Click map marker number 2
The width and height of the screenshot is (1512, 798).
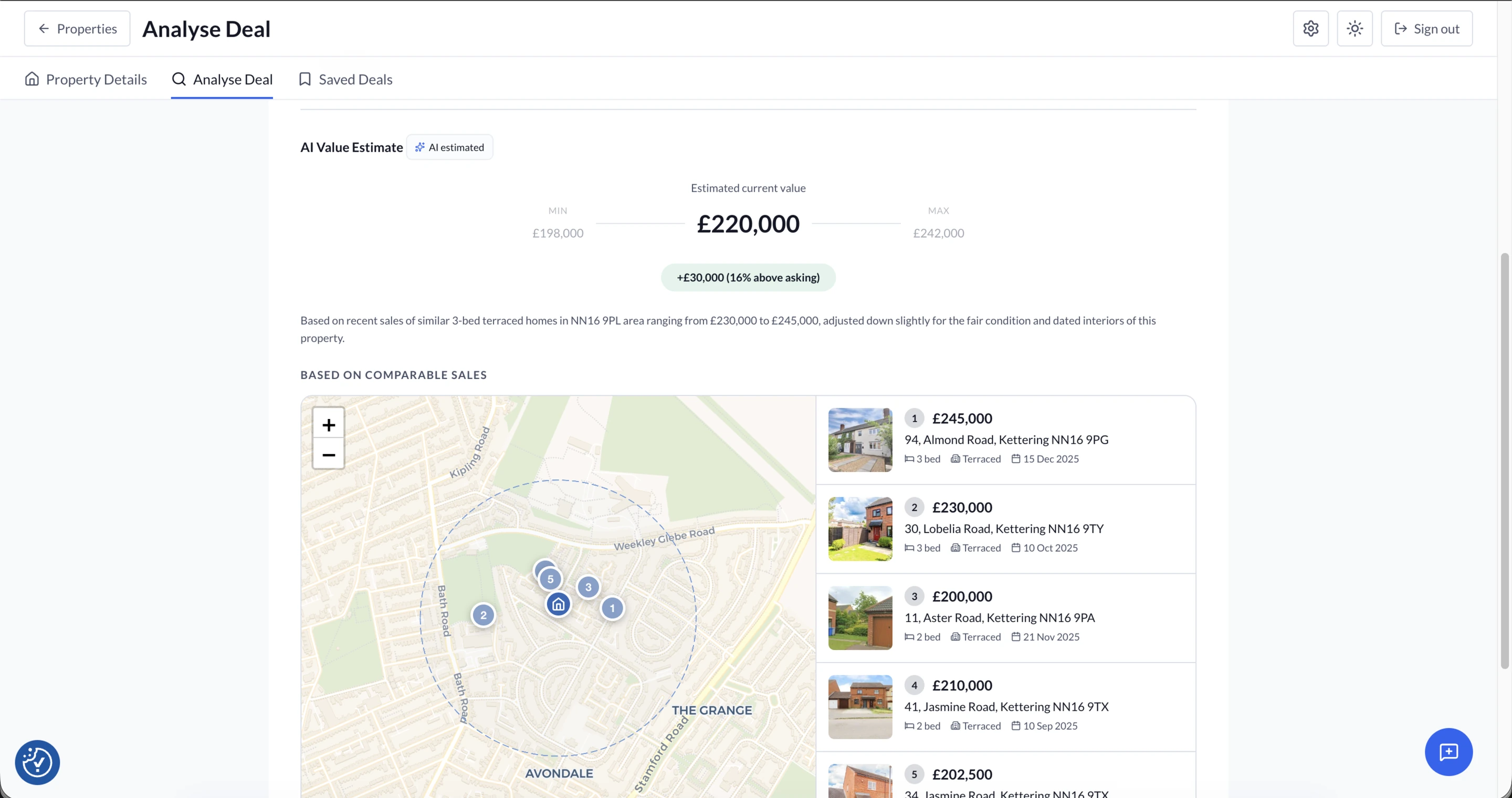[x=484, y=615]
